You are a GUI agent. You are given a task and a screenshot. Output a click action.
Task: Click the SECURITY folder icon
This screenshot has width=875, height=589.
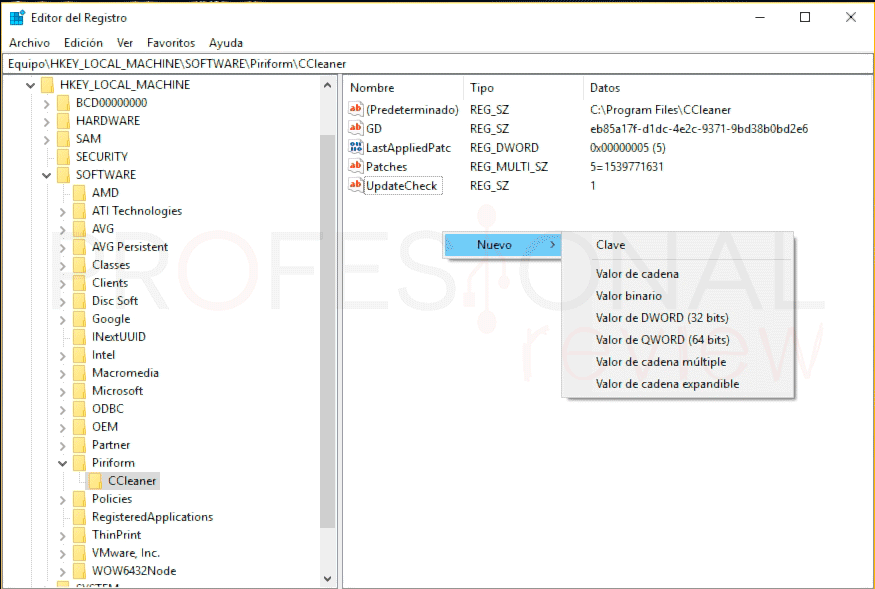tap(64, 157)
